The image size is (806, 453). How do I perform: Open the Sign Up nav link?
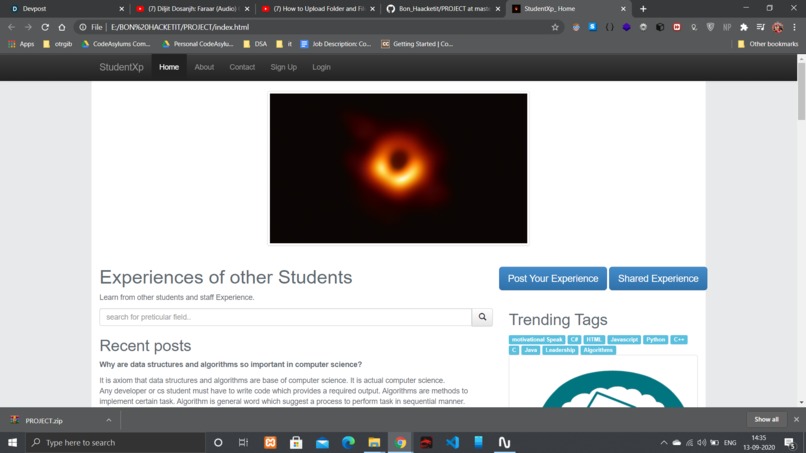click(x=284, y=67)
